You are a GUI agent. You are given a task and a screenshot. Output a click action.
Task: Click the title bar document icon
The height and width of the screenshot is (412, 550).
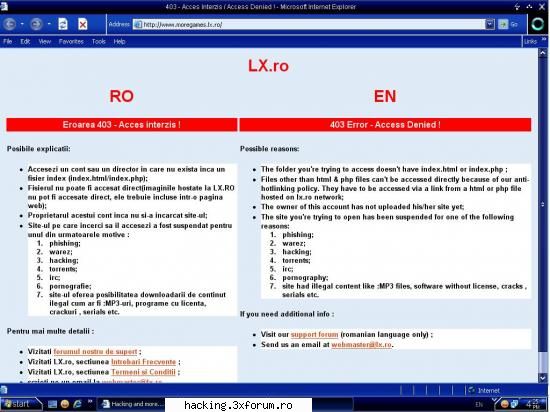[x=5, y=6]
